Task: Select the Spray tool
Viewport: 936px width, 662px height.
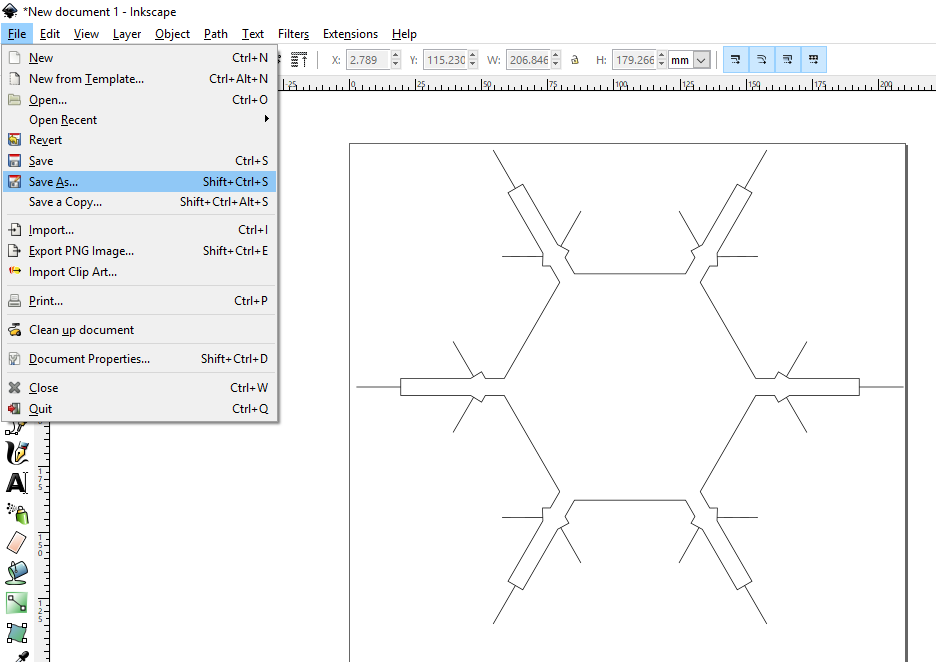Action: point(17,512)
